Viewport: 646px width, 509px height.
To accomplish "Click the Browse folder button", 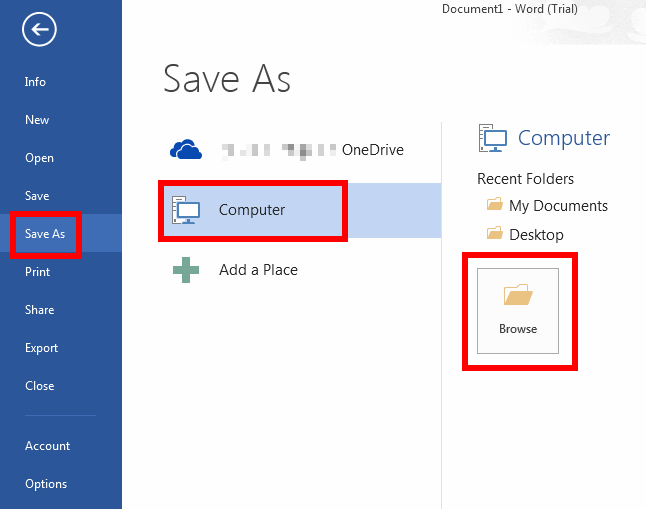I will (x=518, y=310).
